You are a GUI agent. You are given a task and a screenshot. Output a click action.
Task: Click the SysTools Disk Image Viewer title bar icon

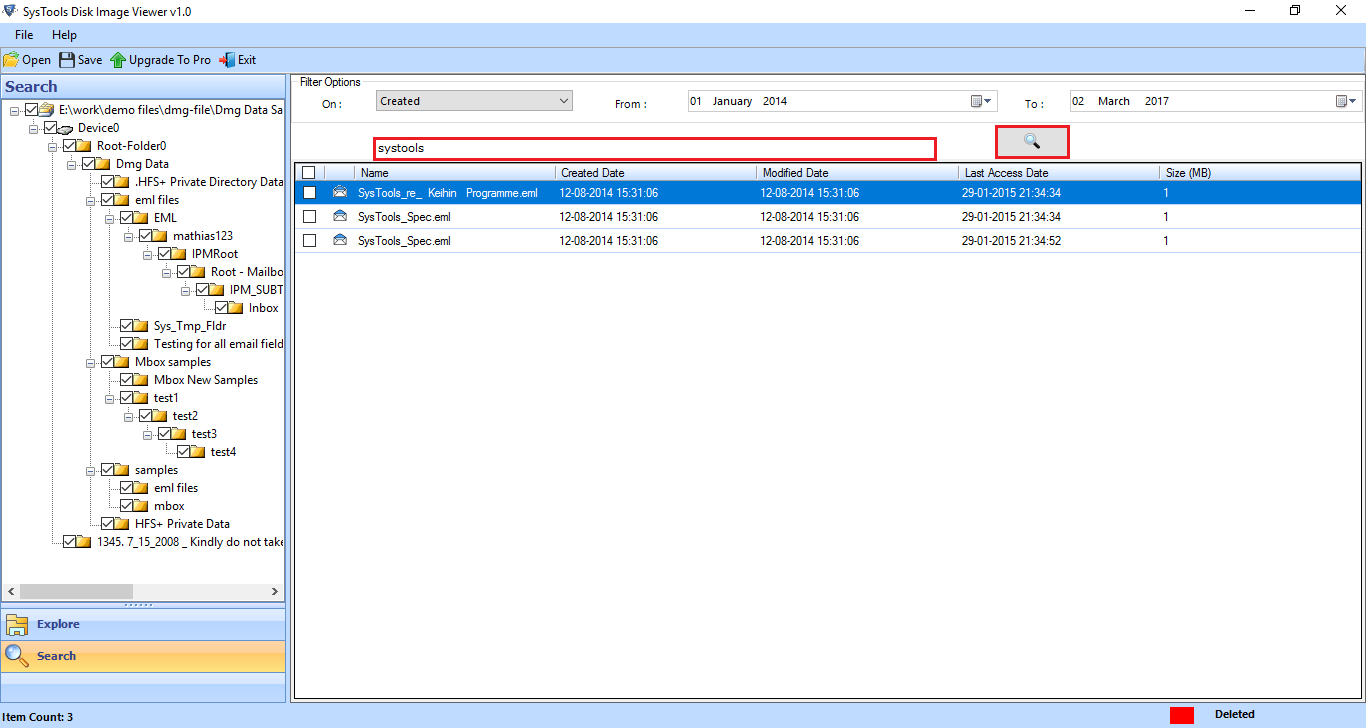pos(9,10)
